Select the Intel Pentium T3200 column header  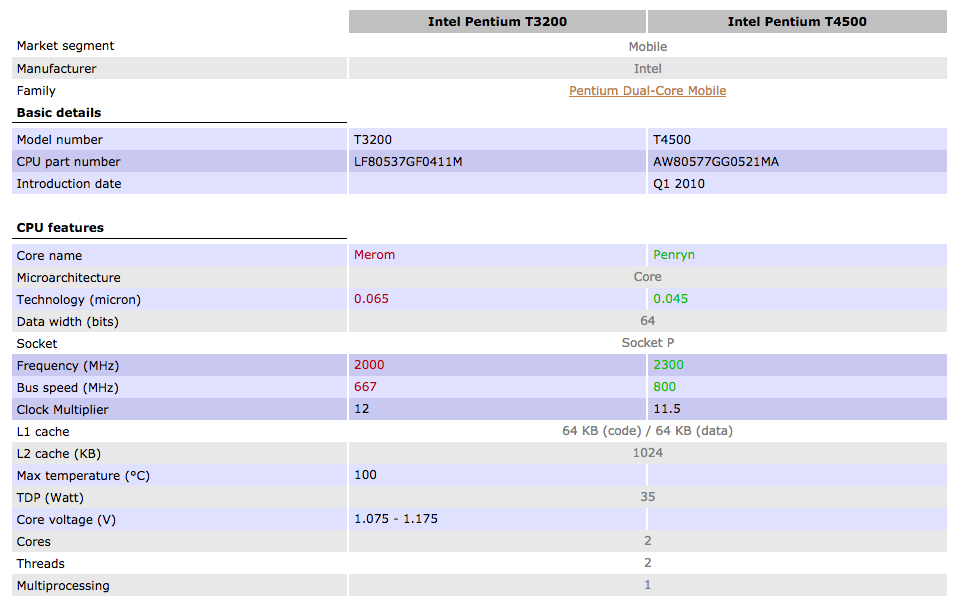coord(497,21)
